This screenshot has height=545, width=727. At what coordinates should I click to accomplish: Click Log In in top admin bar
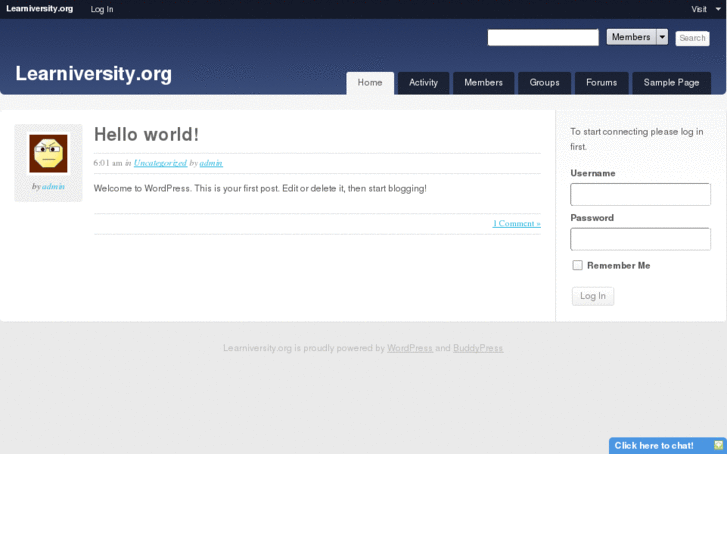pyautogui.click(x=102, y=9)
